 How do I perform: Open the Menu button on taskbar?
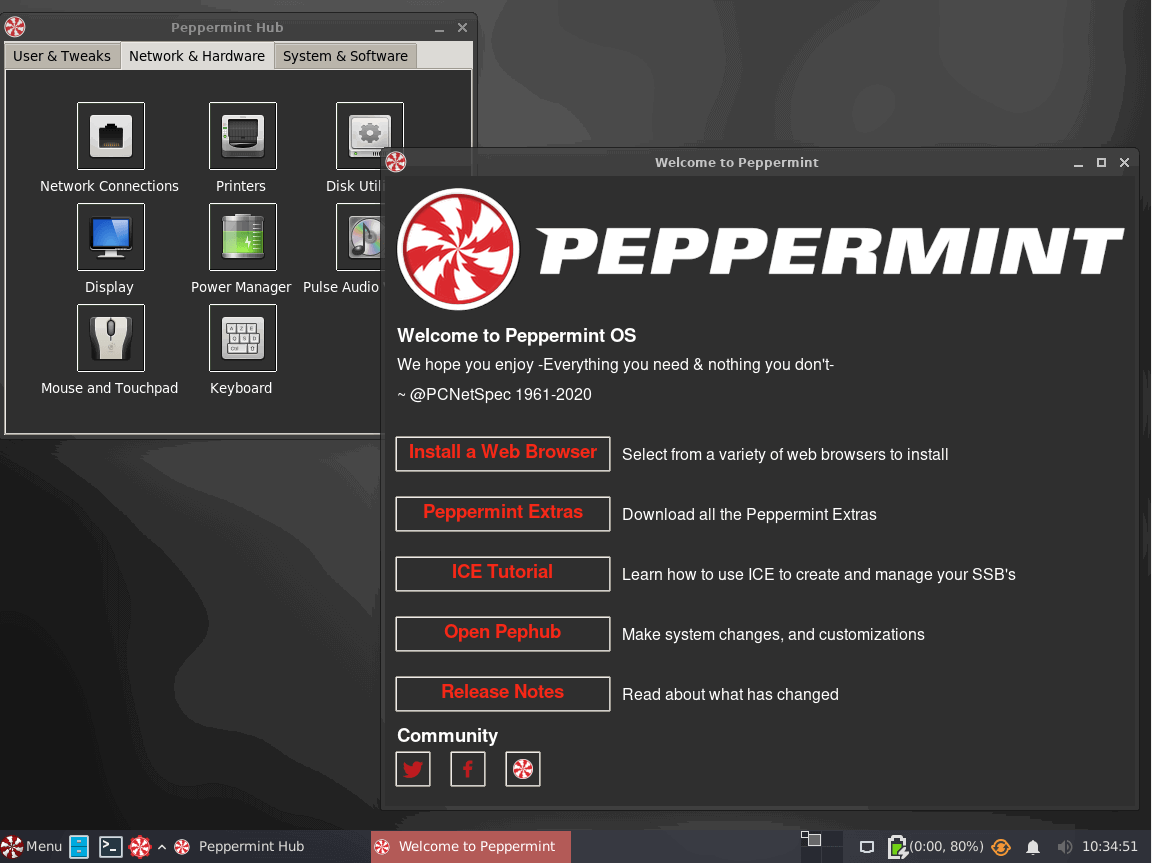point(32,846)
